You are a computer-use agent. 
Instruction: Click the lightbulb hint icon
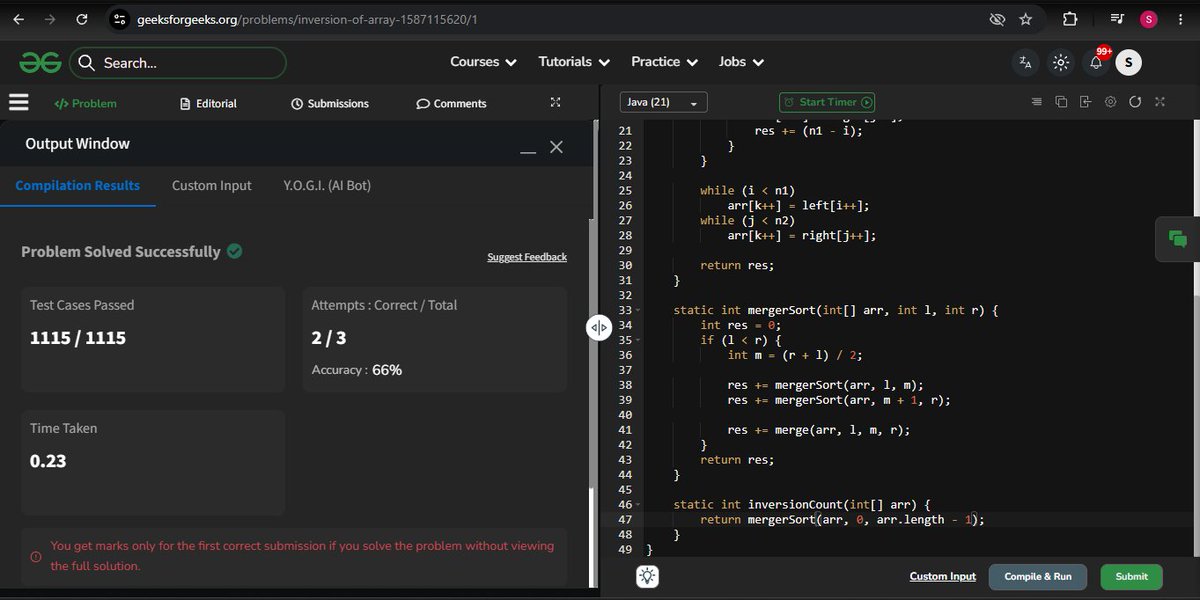point(647,576)
